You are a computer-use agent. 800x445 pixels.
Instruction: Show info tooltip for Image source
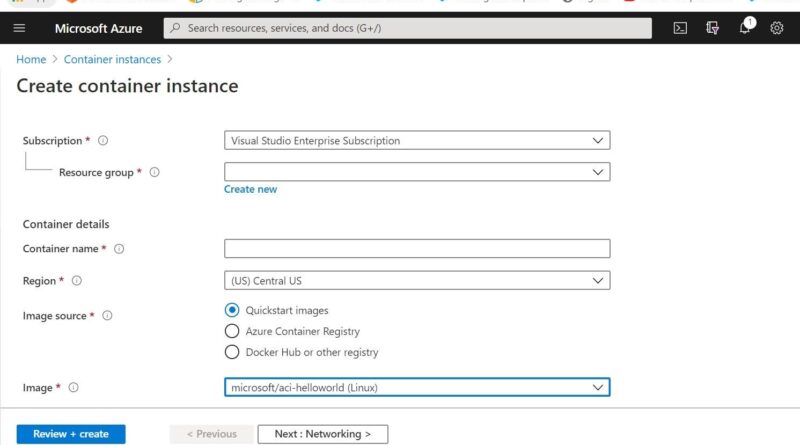tap(107, 315)
